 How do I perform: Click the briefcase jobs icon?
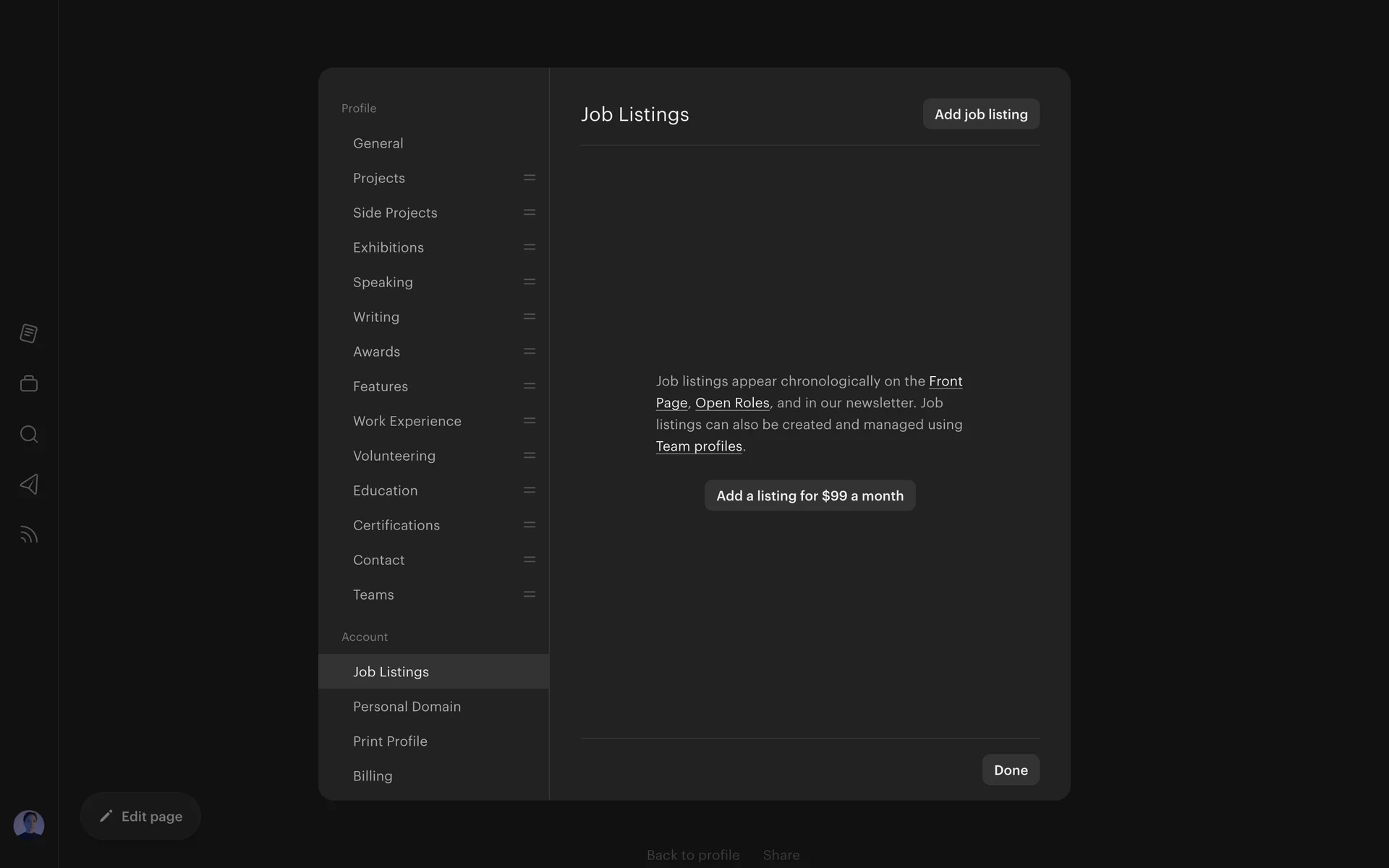29,383
